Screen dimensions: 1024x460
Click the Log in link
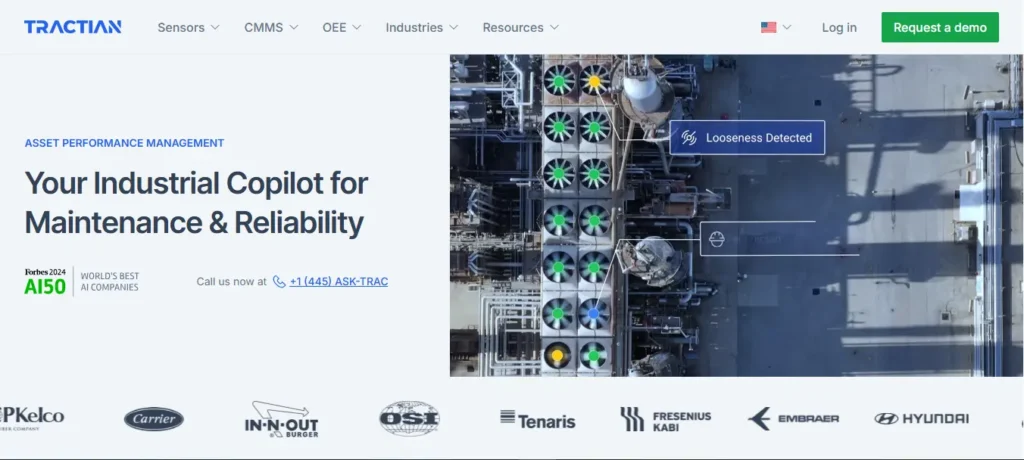839,27
